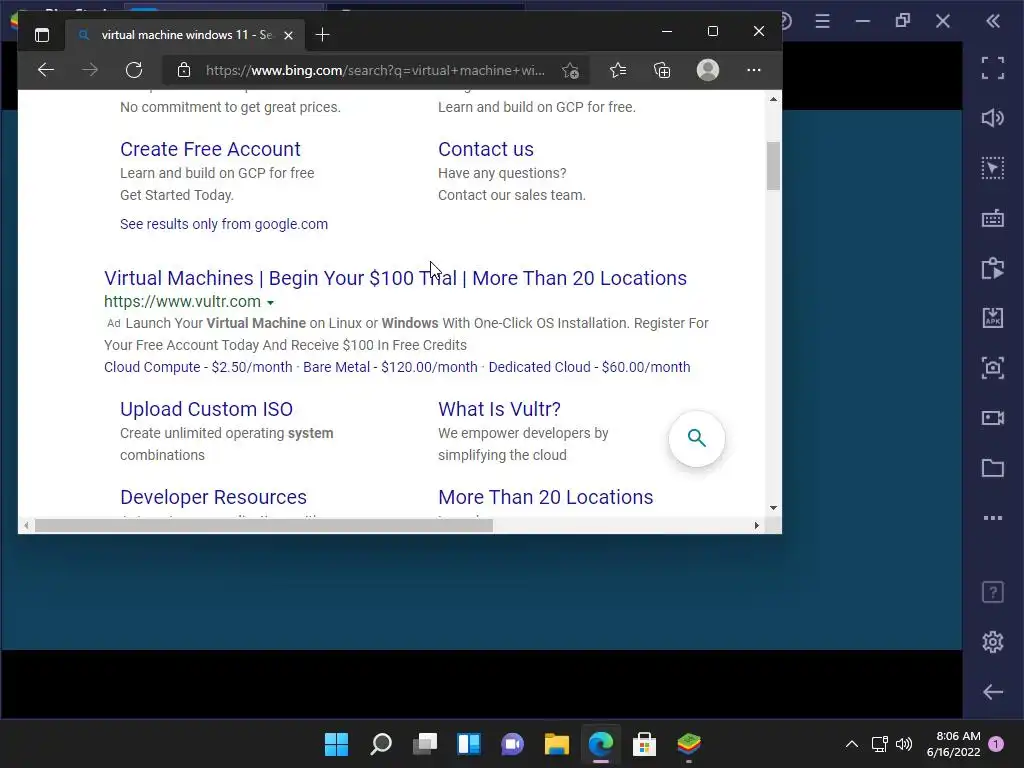Open Create Free Account link

click(210, 149)
